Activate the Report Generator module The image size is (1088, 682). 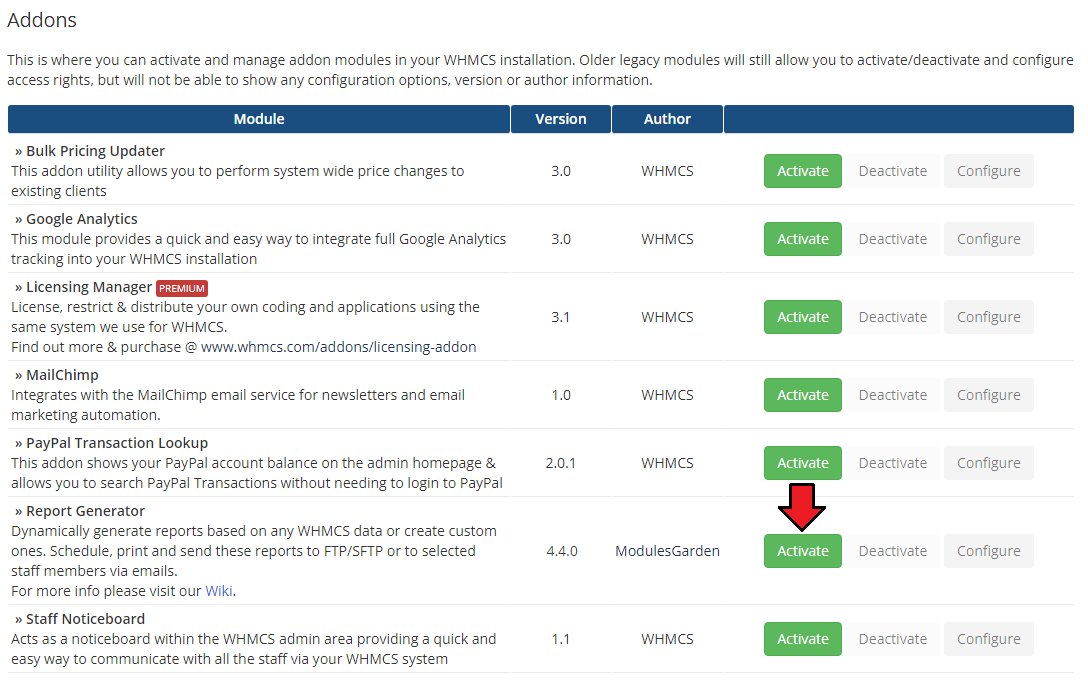tap(803, 551)
